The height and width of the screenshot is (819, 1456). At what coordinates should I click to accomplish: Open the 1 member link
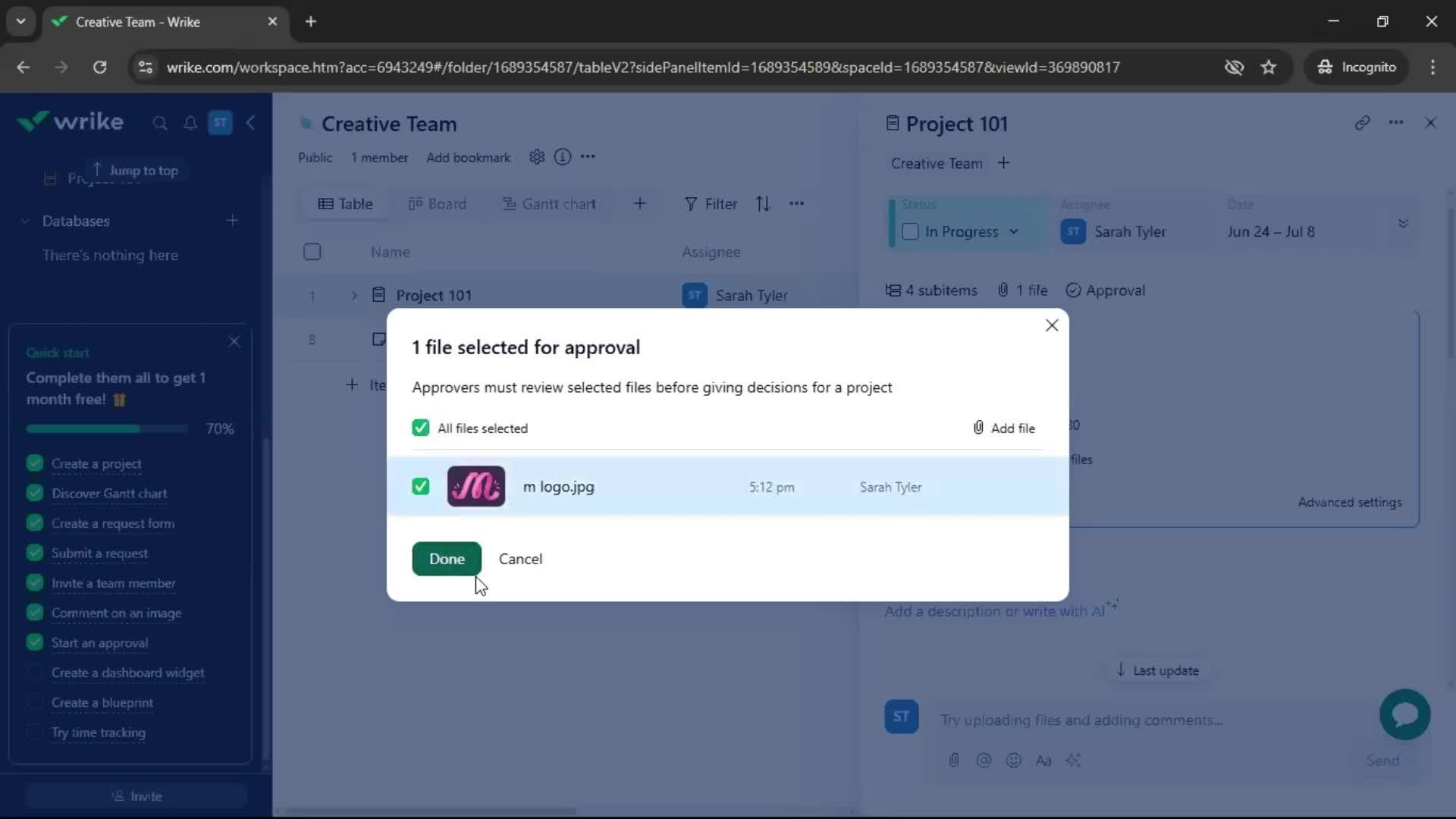379,158
